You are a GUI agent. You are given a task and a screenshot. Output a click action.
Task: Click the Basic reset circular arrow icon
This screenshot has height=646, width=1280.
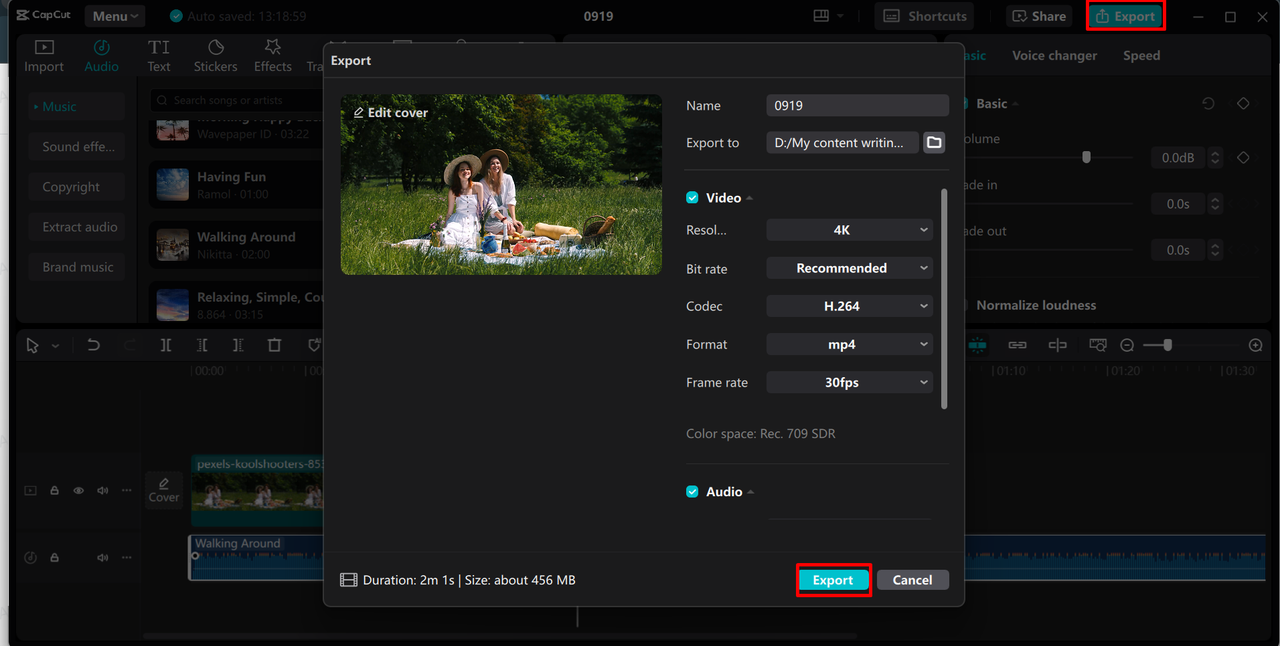(x=1208, y=104)
